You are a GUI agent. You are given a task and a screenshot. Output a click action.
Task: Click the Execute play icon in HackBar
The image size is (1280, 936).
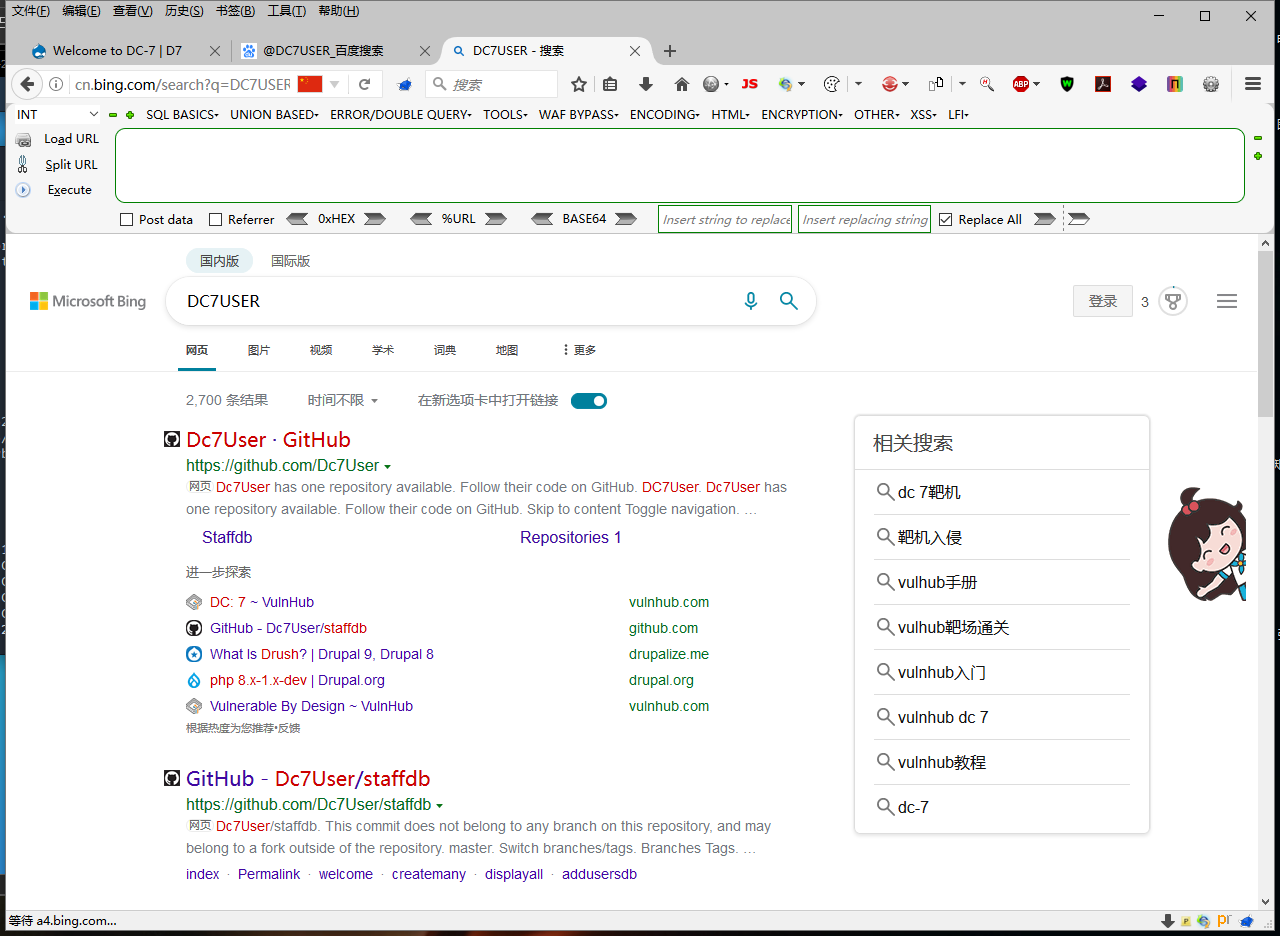23,190
